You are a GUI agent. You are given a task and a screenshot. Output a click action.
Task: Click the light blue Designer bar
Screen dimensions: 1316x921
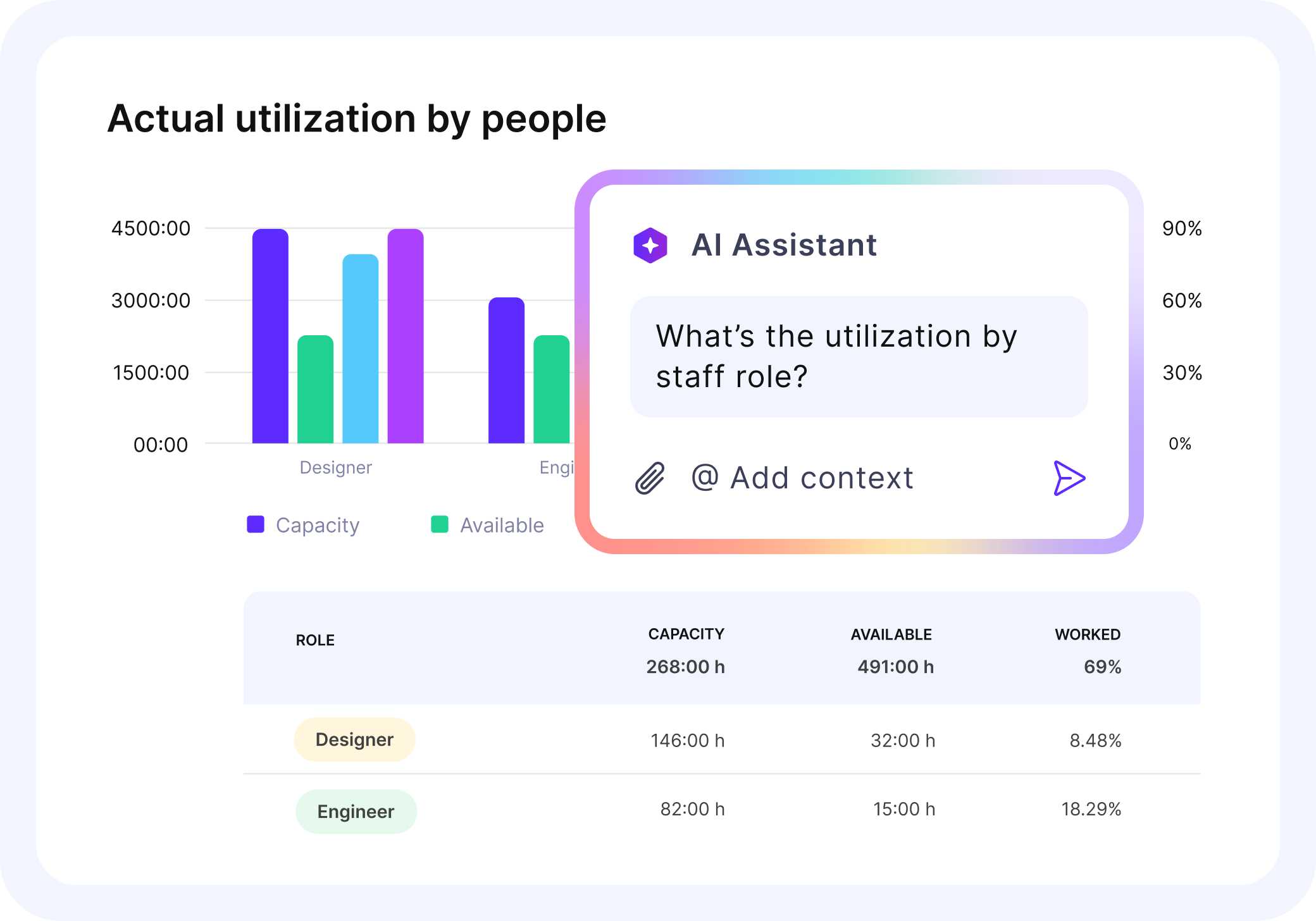tap(361, 348)
